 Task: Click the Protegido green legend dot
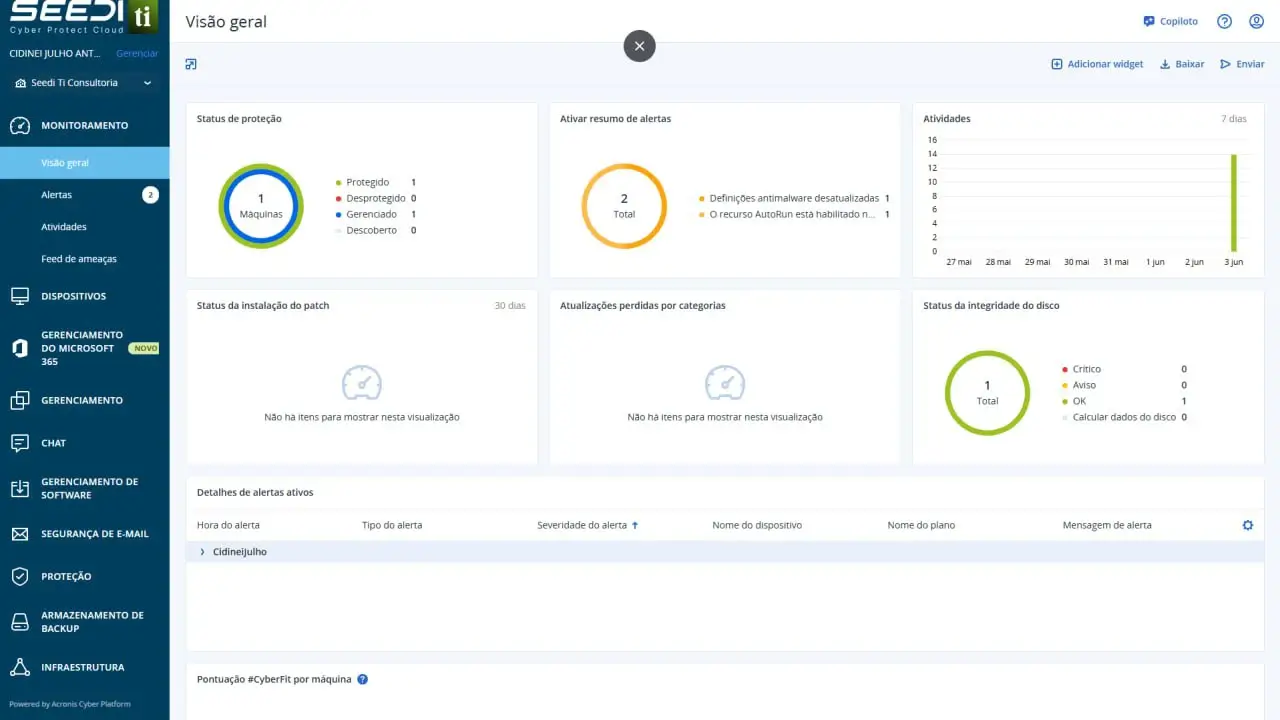tap(338, 183)
